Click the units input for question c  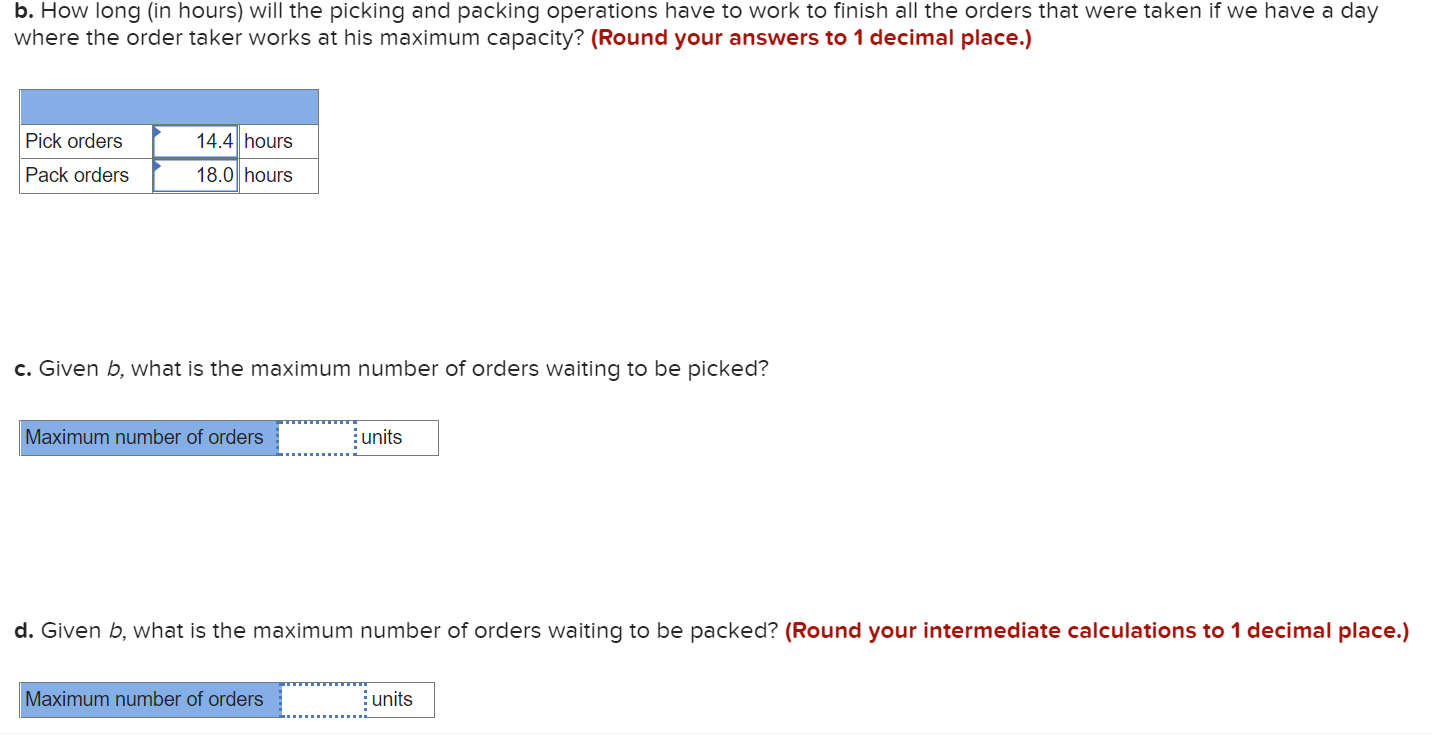point(317,437)
